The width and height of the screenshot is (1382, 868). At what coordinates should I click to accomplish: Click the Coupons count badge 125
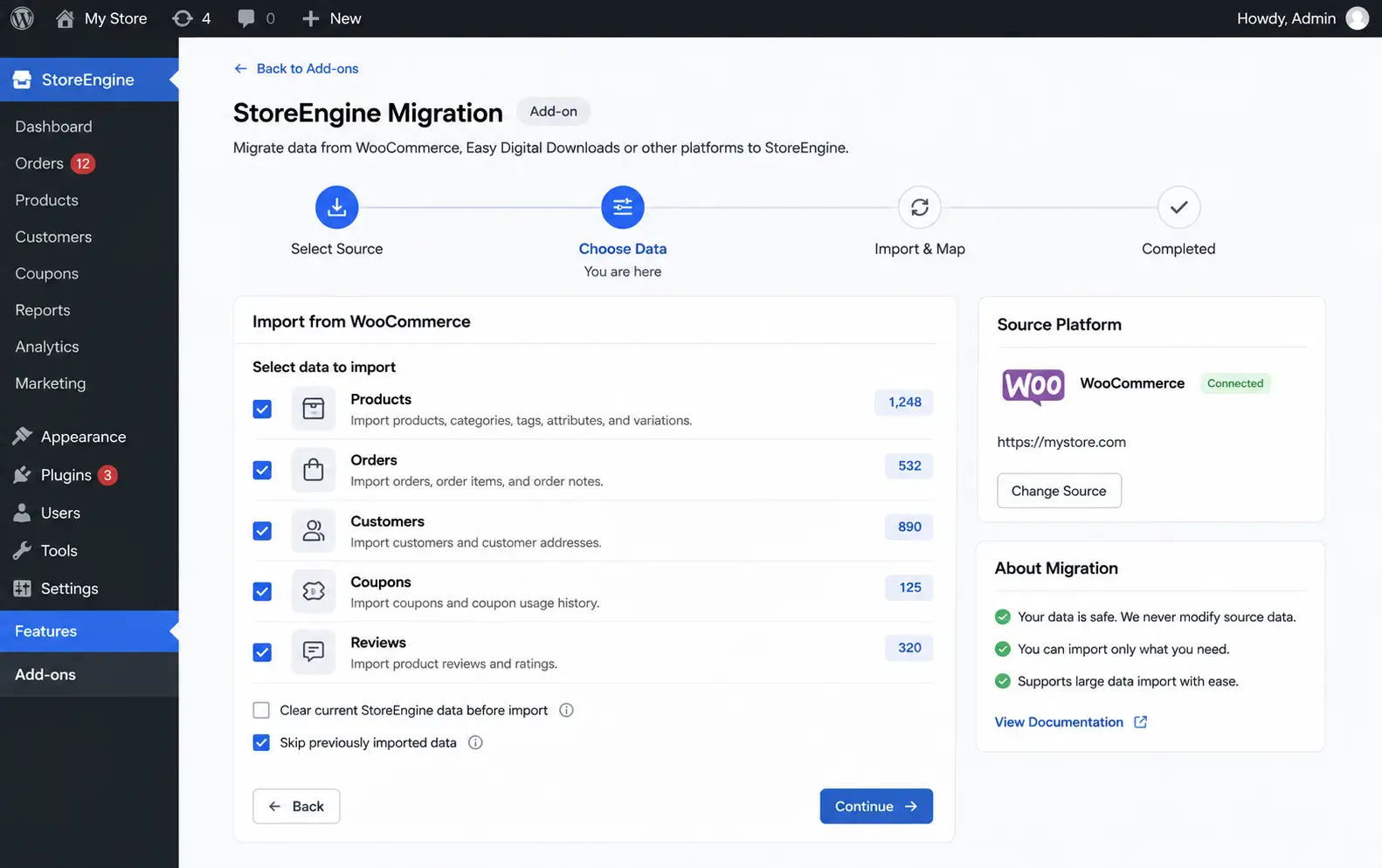click(x=909, y=588)
